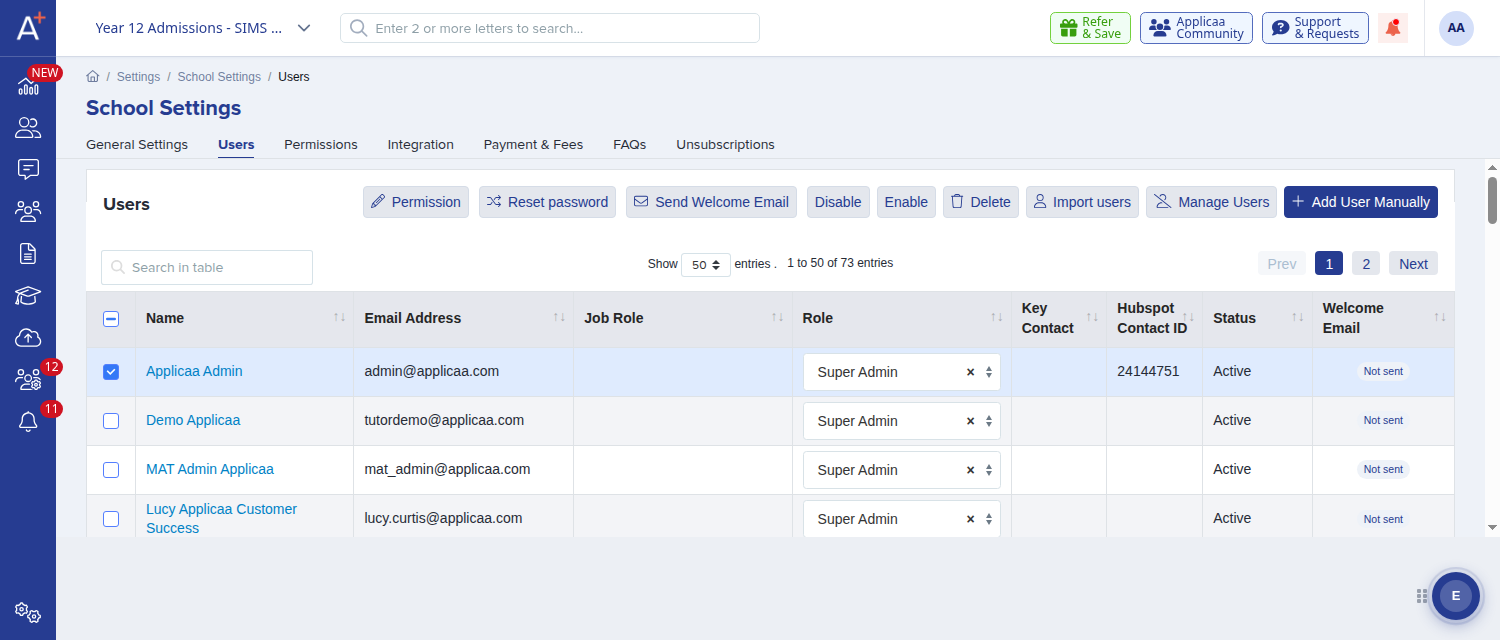The width and height of the screenshot is (1500, 640).
Task: Open the messages chat sidebar icon
Action: coord(28,169)
